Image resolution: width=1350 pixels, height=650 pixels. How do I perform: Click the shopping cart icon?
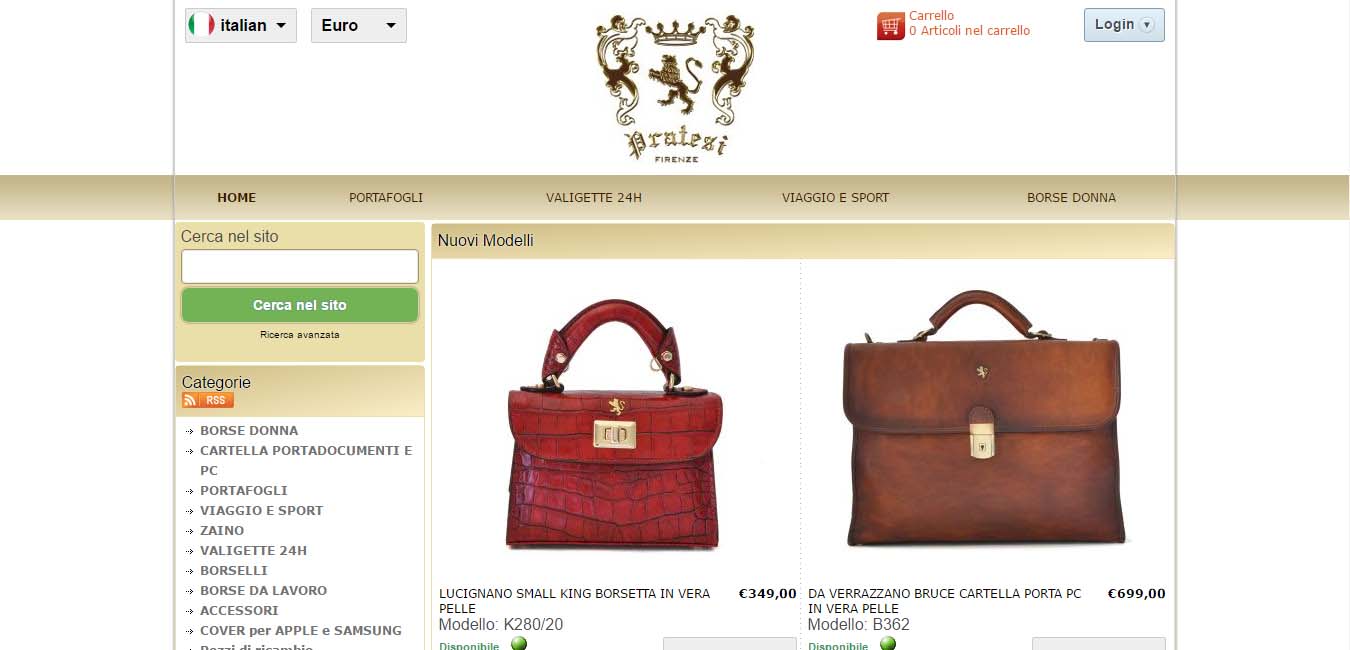890,26
